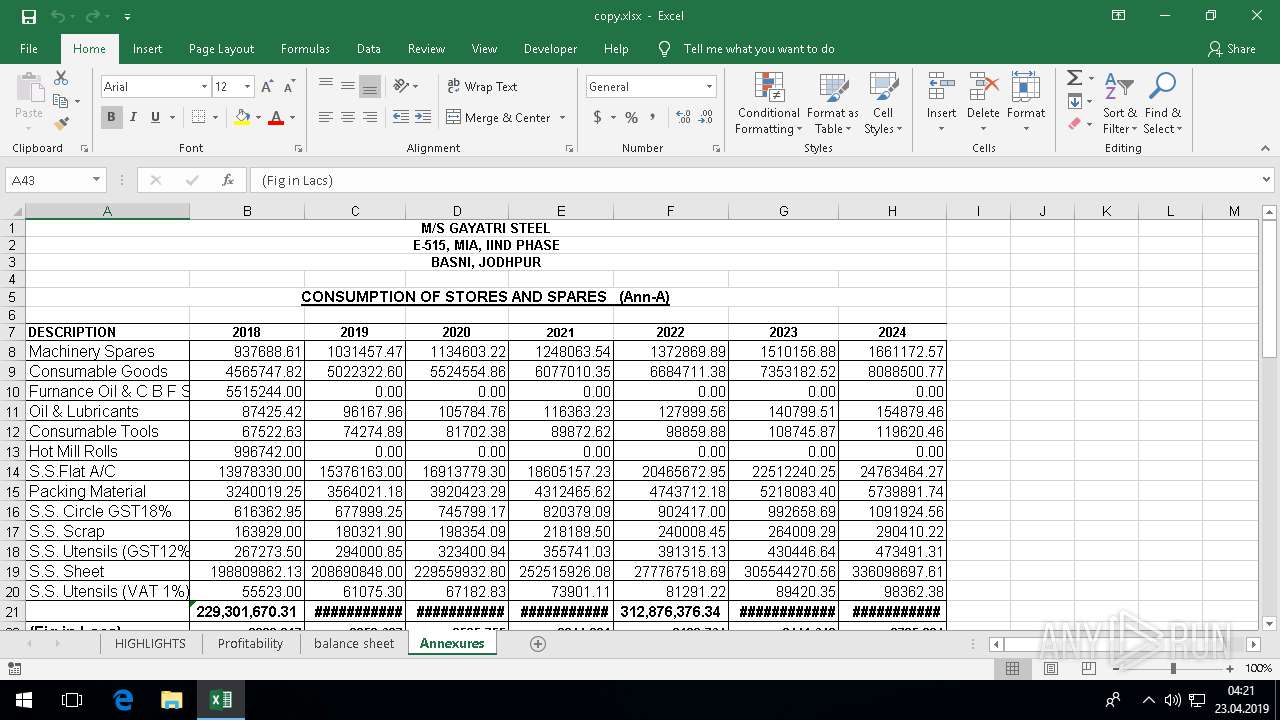This screenshot has height=720, width=1280.
Task: Click the Copy icon in Clipboard group
Action: (61, 101)
